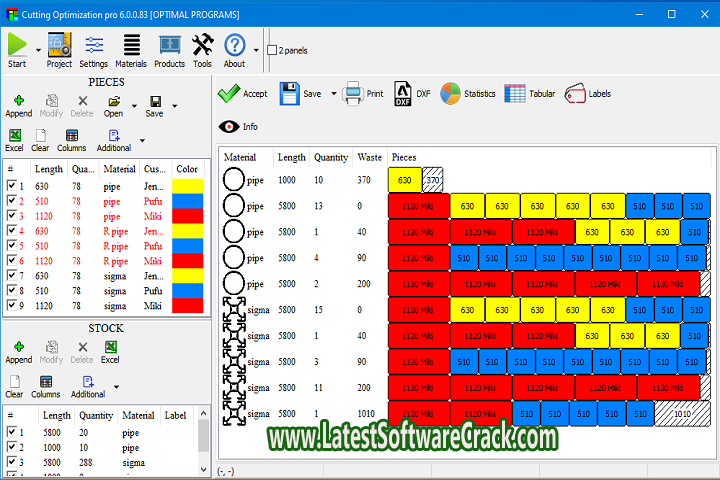
Task: Append a new stock item in STOCK panel
Action: tap(19, 353)
